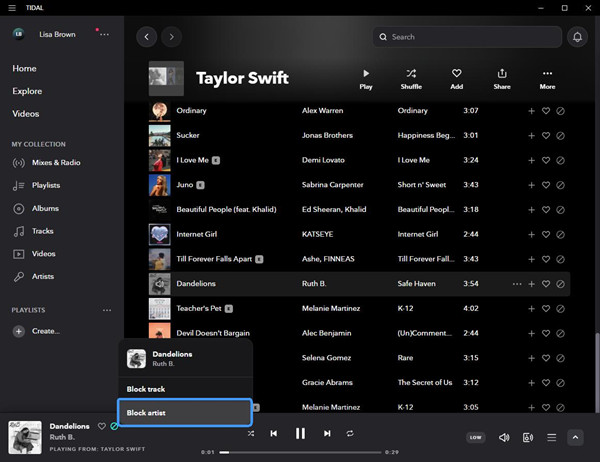Image resolution: width=600 pixels, height=462 pixels.
Task: Select Block track in the popup
Action: [185, 389]
